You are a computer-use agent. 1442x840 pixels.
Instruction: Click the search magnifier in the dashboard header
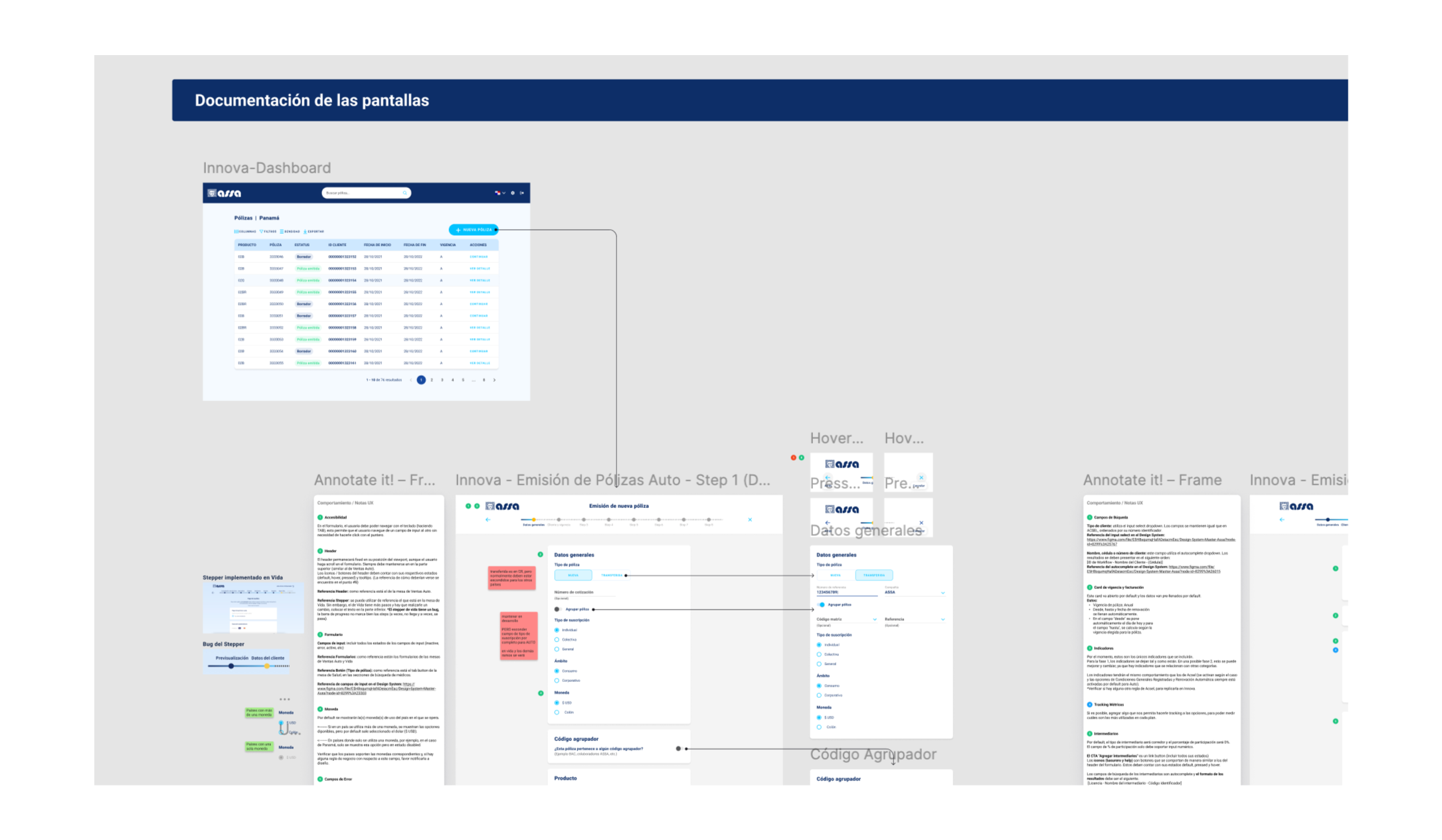405,193
